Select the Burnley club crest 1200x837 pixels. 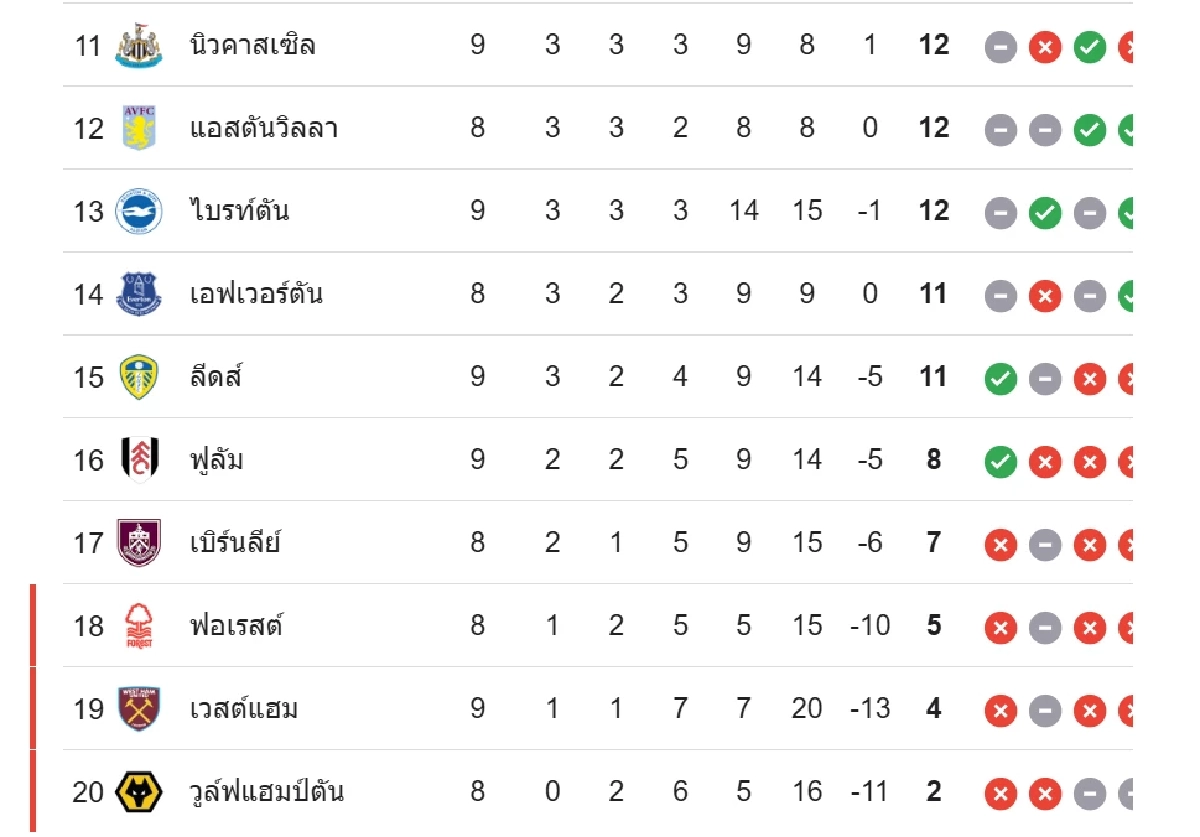click(x=138, y=543)
